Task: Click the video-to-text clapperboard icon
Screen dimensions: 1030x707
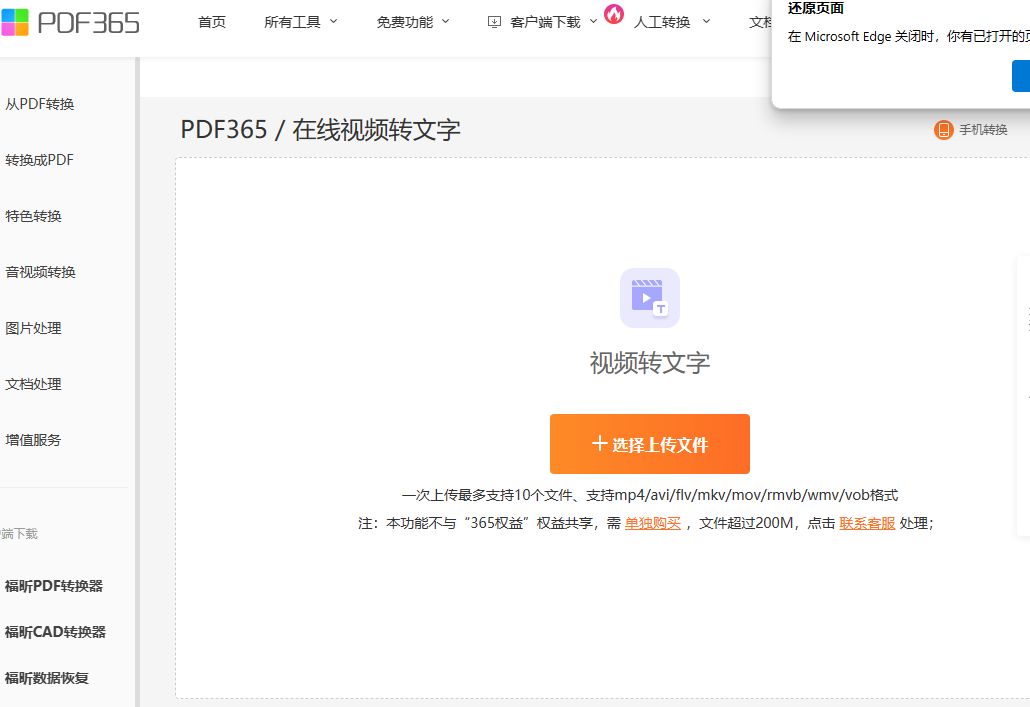Action: (x=650, y=298)
